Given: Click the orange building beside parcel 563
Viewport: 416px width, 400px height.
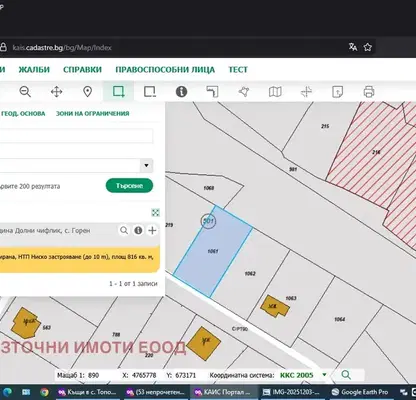Looking at the screenshot, I should coord(25,323).
